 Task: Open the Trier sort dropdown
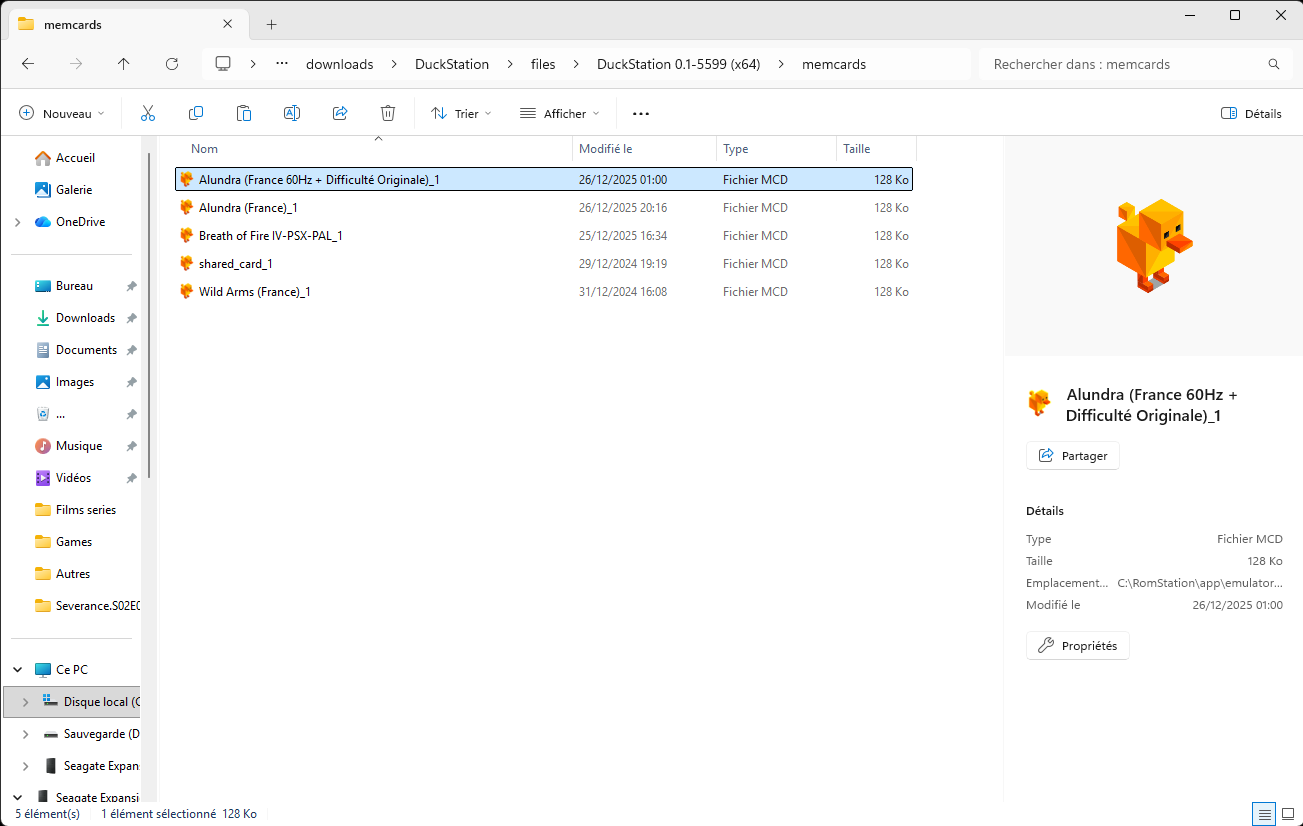coord(461,114)
